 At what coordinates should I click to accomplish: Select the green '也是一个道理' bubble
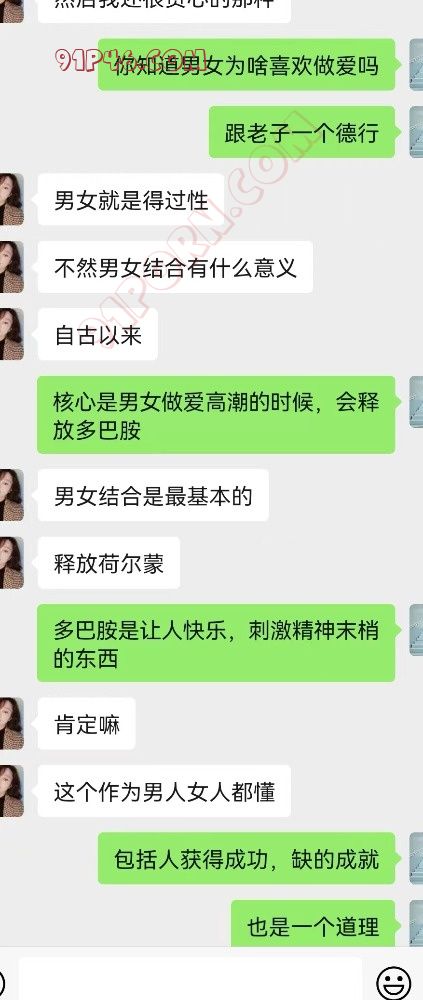[313, 923]
